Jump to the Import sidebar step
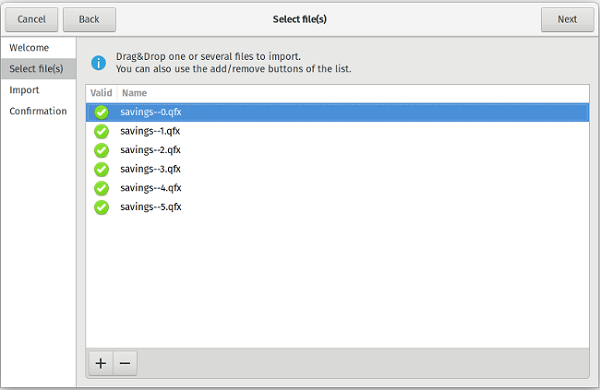The width and height of the screenshot is (600, 390). (38, 90)
